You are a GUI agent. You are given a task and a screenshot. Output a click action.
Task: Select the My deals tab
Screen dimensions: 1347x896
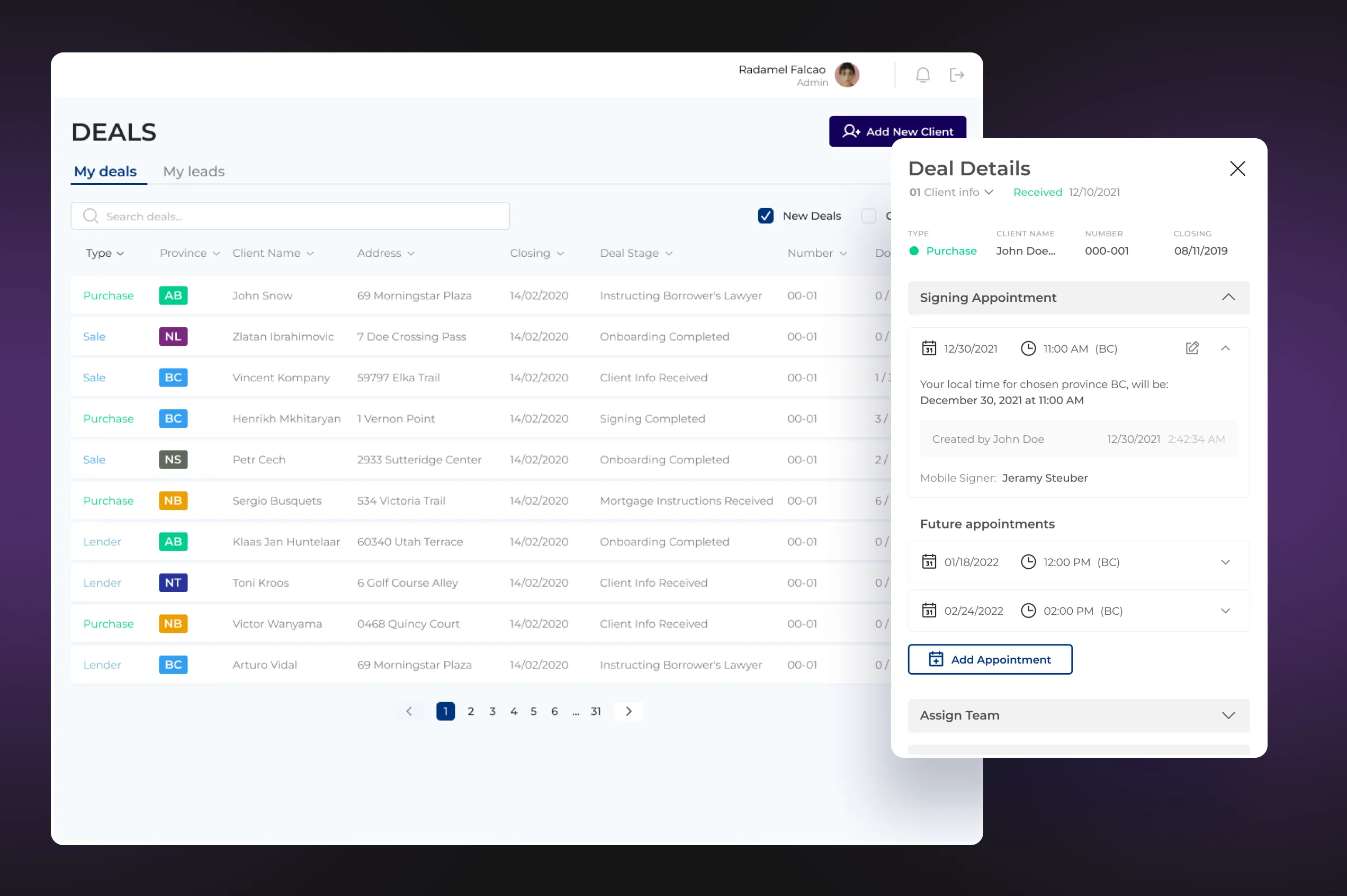coord(105,172)
